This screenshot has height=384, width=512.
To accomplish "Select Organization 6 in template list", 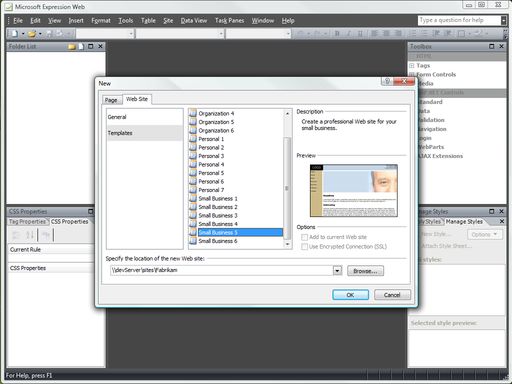I will point(216,130).
